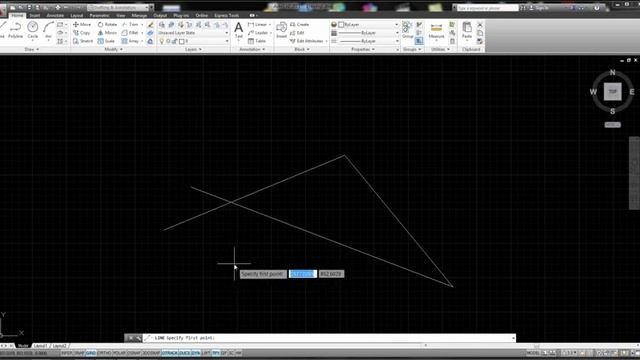Expand the Block panel
This screenshot has height=360, width=640.
(302, 49)
